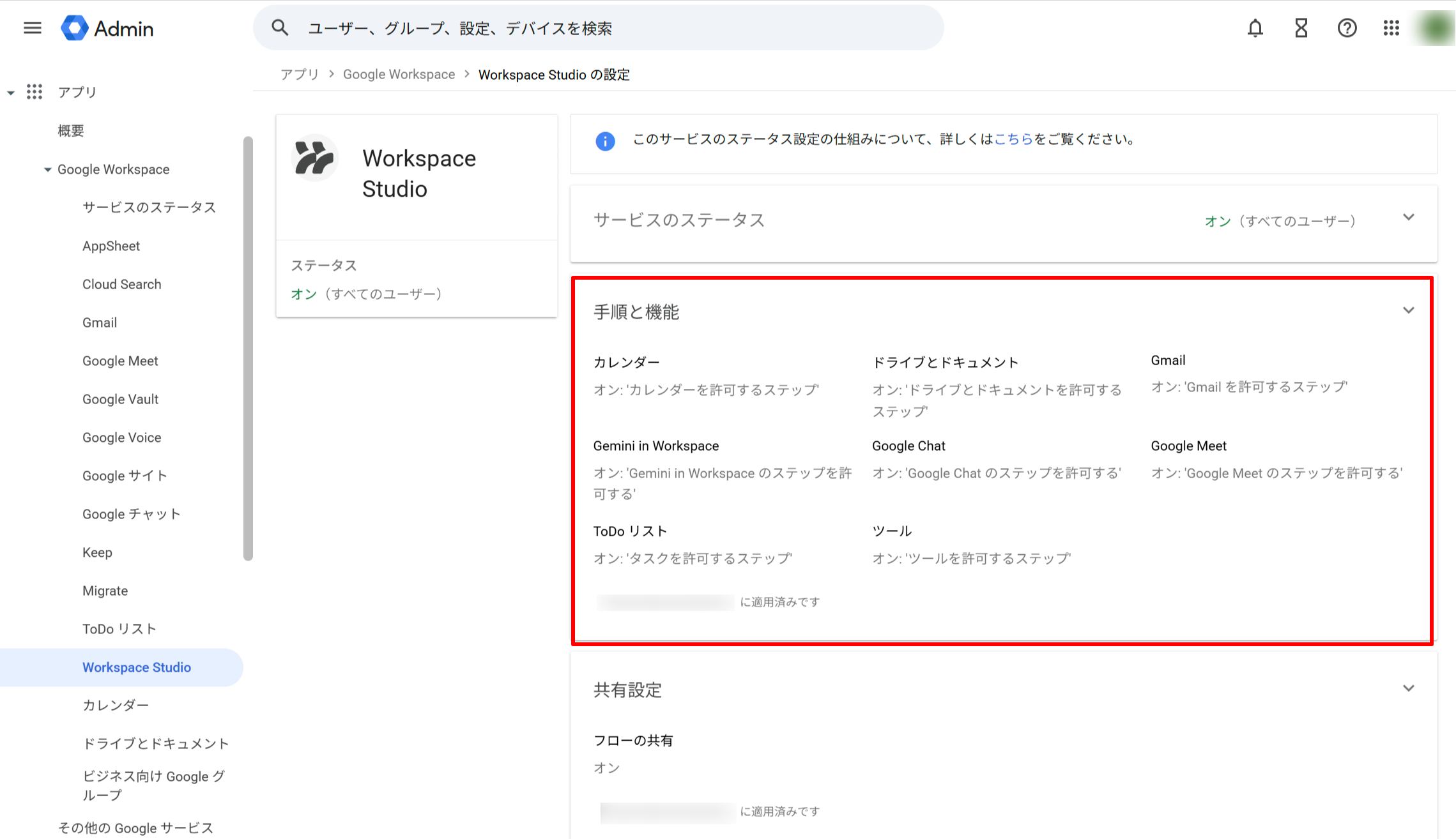Open AppSheet in the sidebar
Viewport: 1456px width, 839px height.
pyautogui.click(x=111, y=246)
